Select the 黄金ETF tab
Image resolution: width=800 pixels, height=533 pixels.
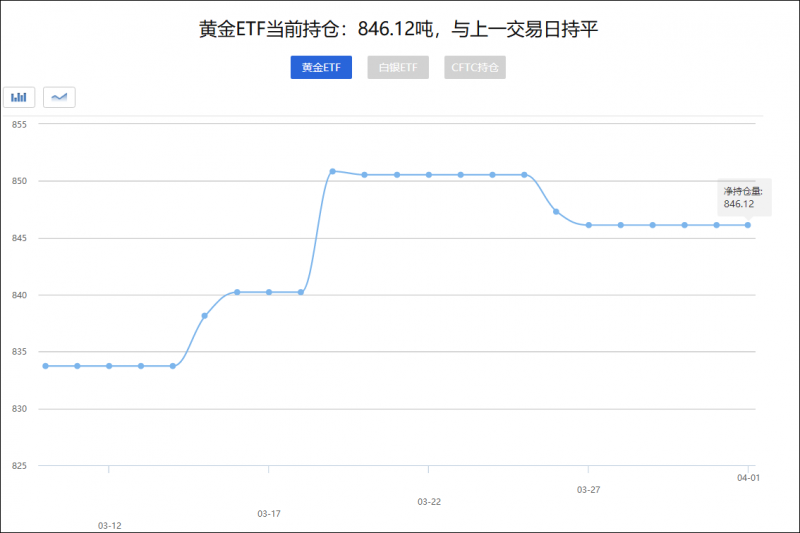tap(321, 68)
